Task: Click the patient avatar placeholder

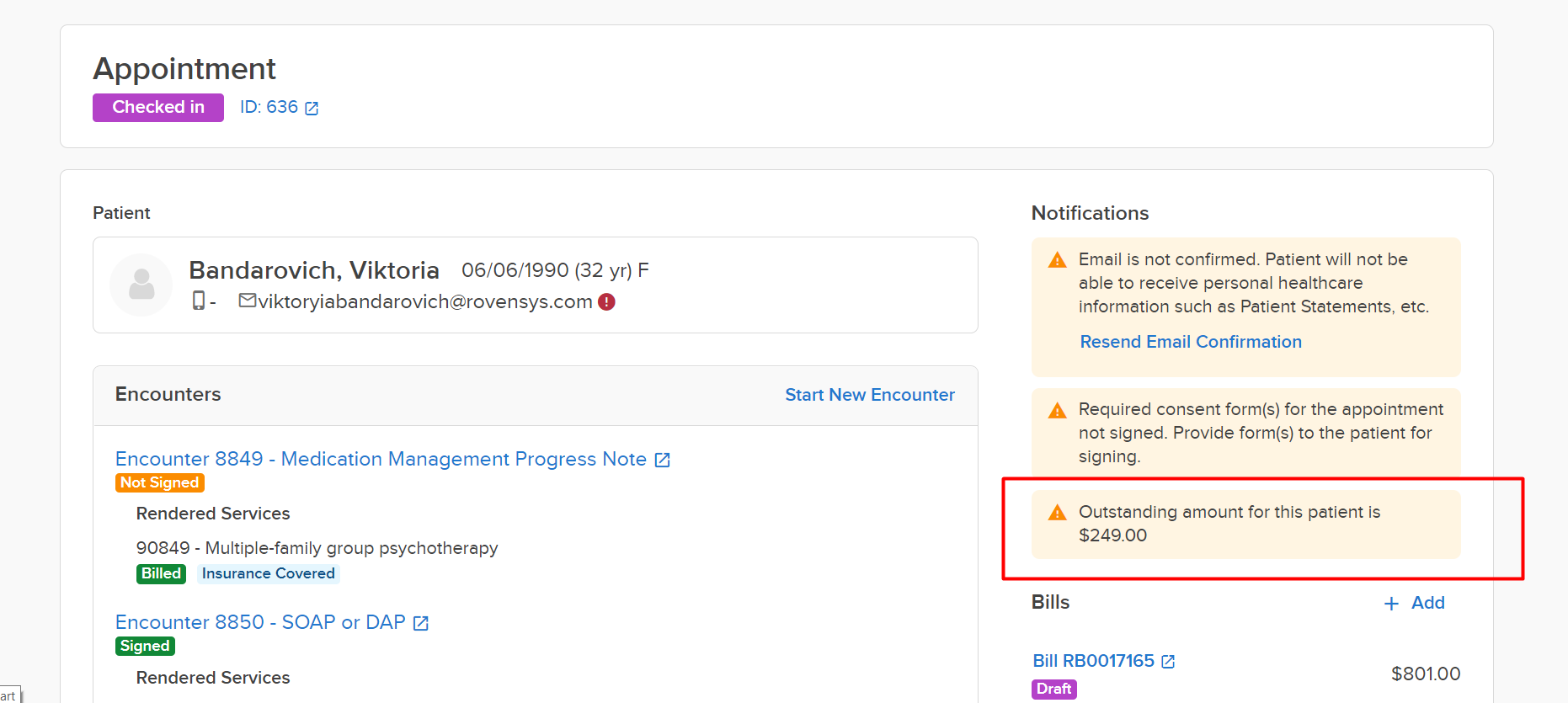Action: (x=141, y=285)
